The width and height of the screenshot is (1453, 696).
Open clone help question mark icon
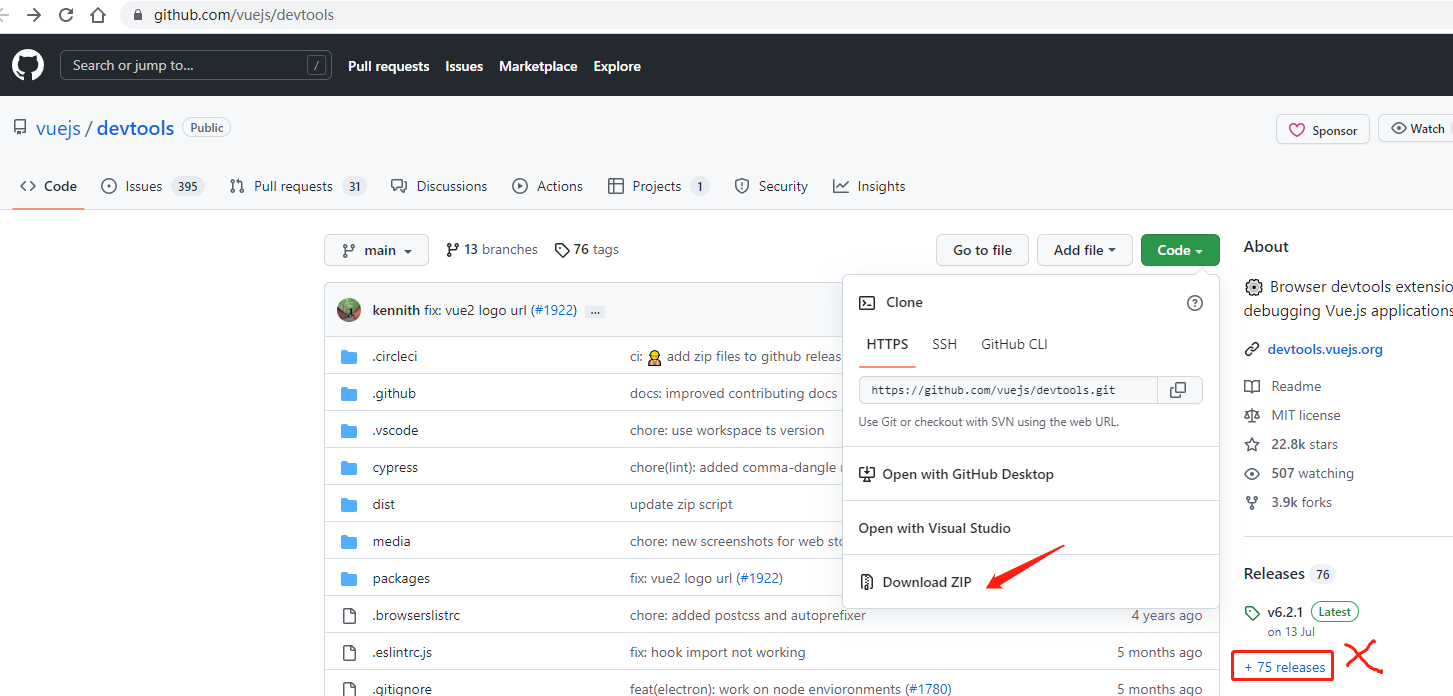tap(1194, 303)
